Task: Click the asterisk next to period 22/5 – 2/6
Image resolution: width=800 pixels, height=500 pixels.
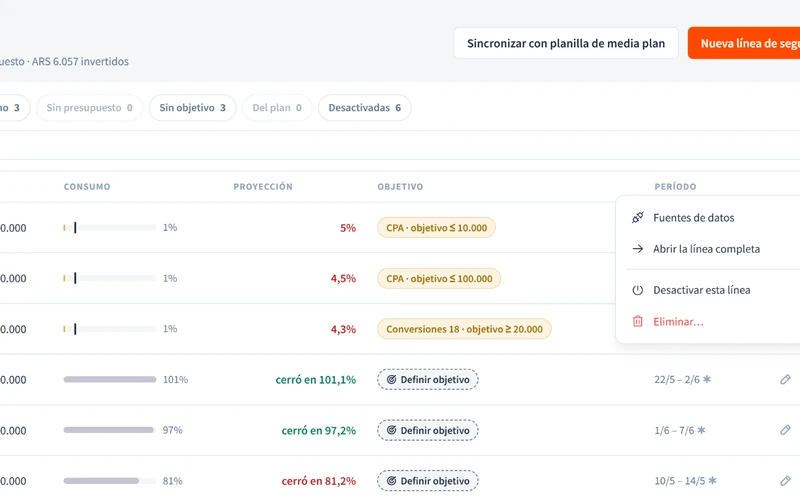Action: [x=707, y=379]
